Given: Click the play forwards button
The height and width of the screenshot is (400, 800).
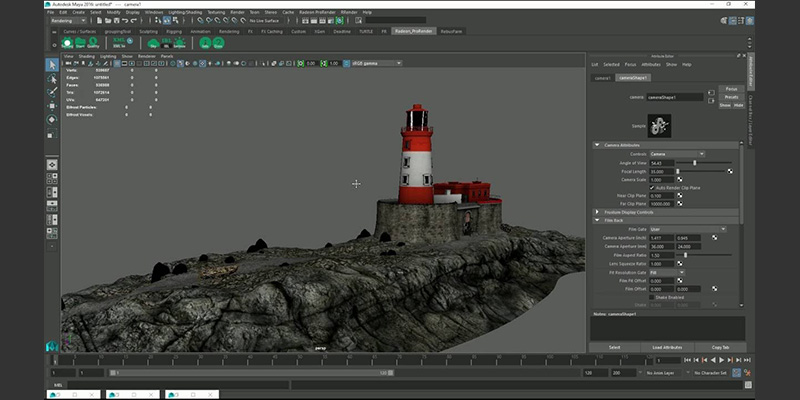Looking at the screenshot, I should pyautogui.click(x=721, y=360).
